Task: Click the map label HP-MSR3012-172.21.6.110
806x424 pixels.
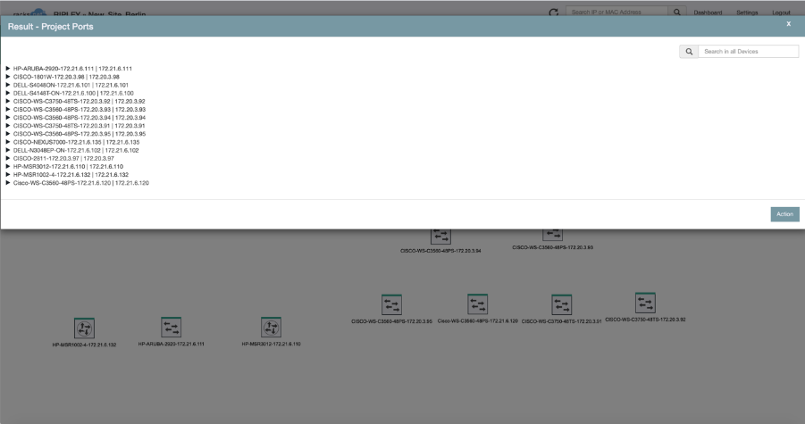Action: [271, 344]
